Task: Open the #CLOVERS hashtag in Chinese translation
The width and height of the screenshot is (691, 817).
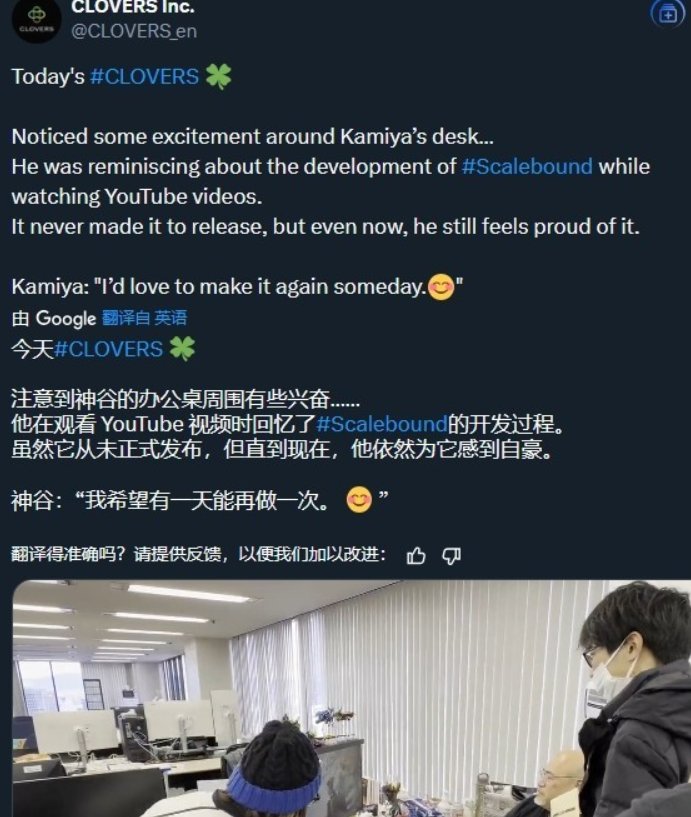Action: 108,349
